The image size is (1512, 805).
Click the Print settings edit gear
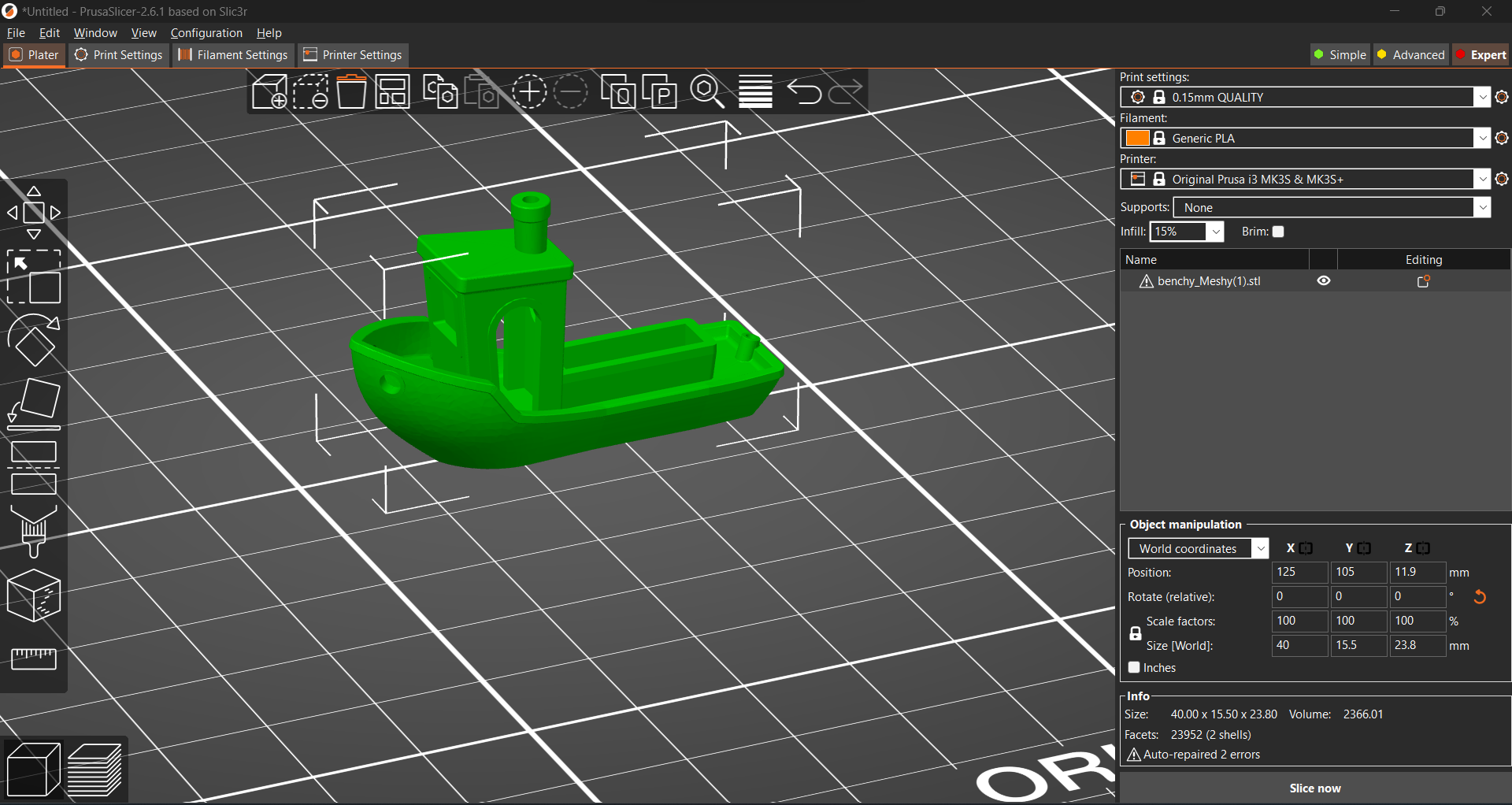[1502, 97]
